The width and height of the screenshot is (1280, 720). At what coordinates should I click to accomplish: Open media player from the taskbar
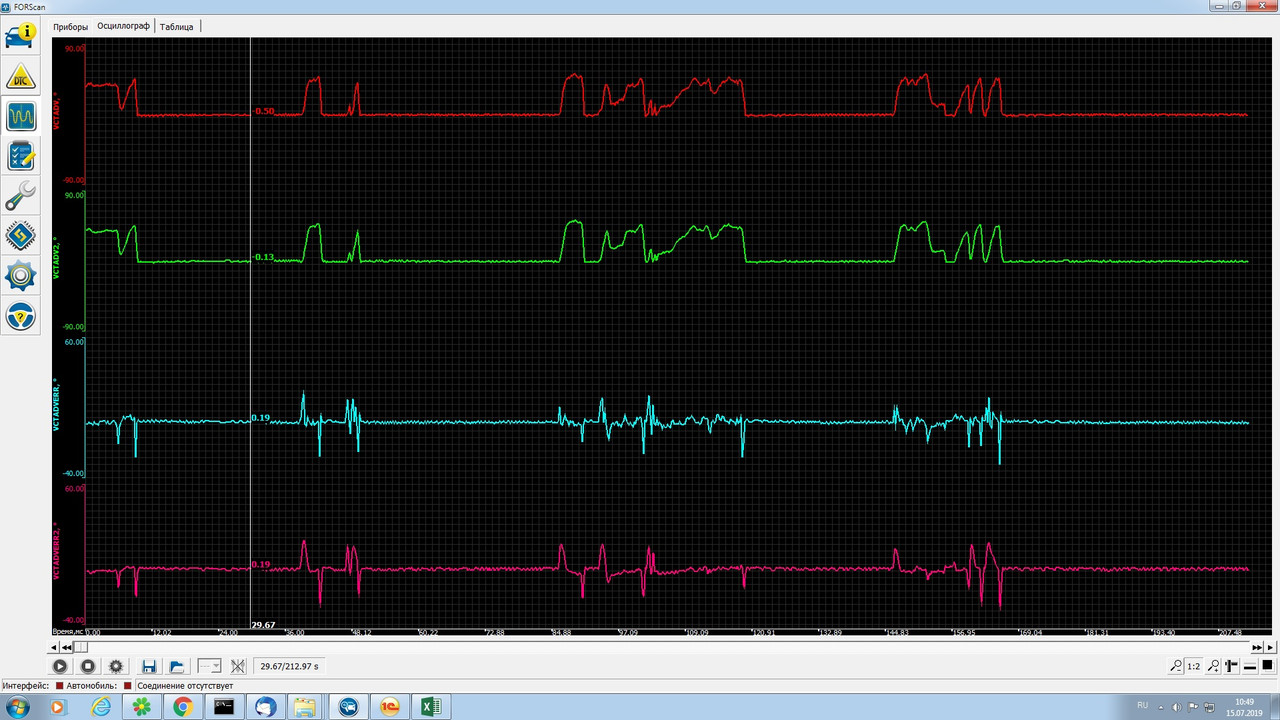[58, 707]
